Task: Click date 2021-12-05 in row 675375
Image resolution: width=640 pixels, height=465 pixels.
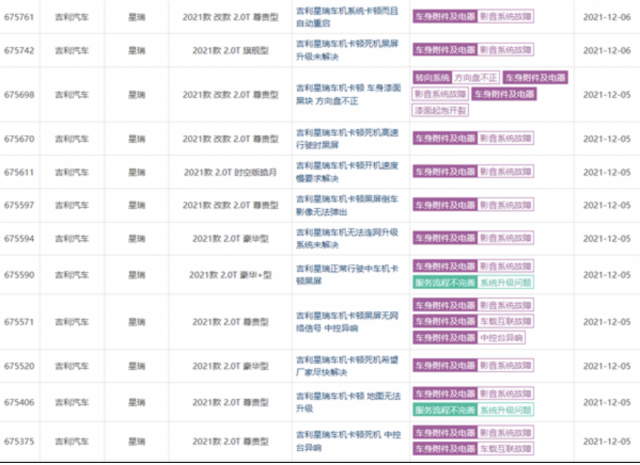Action: (x=607, y=441)
